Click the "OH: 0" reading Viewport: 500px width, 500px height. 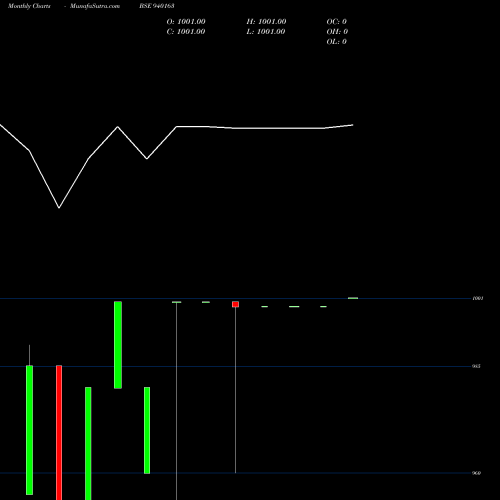pos(337,32)
